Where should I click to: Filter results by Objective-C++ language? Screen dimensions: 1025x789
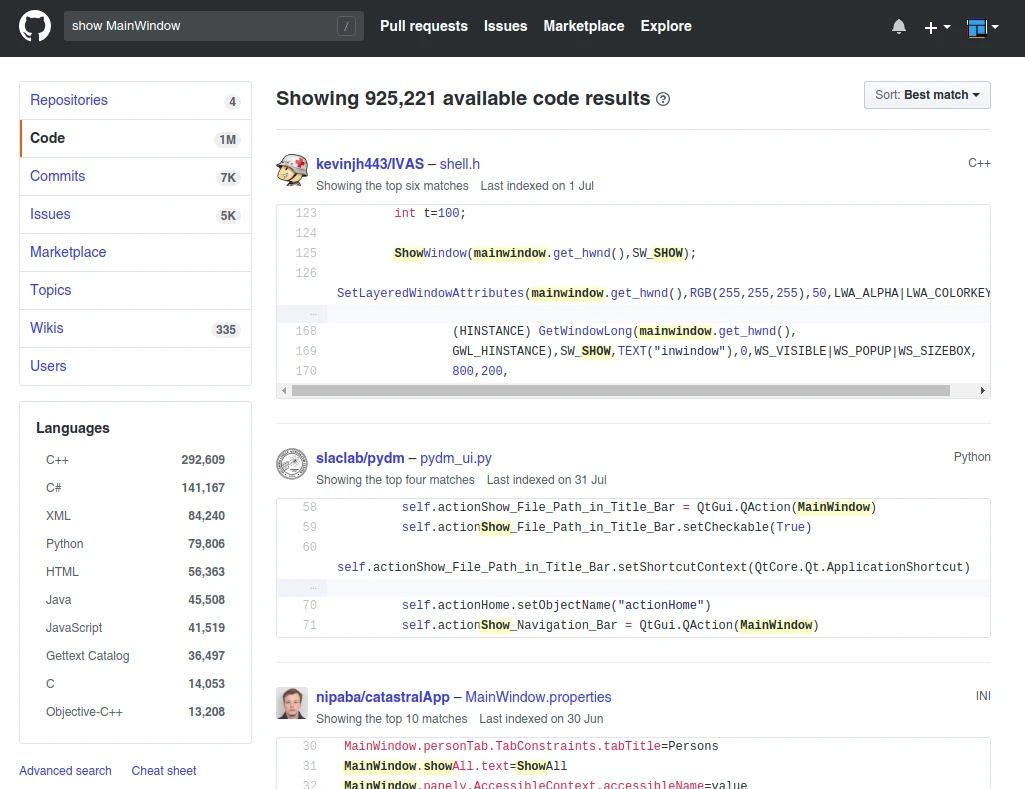click(135, 712)
